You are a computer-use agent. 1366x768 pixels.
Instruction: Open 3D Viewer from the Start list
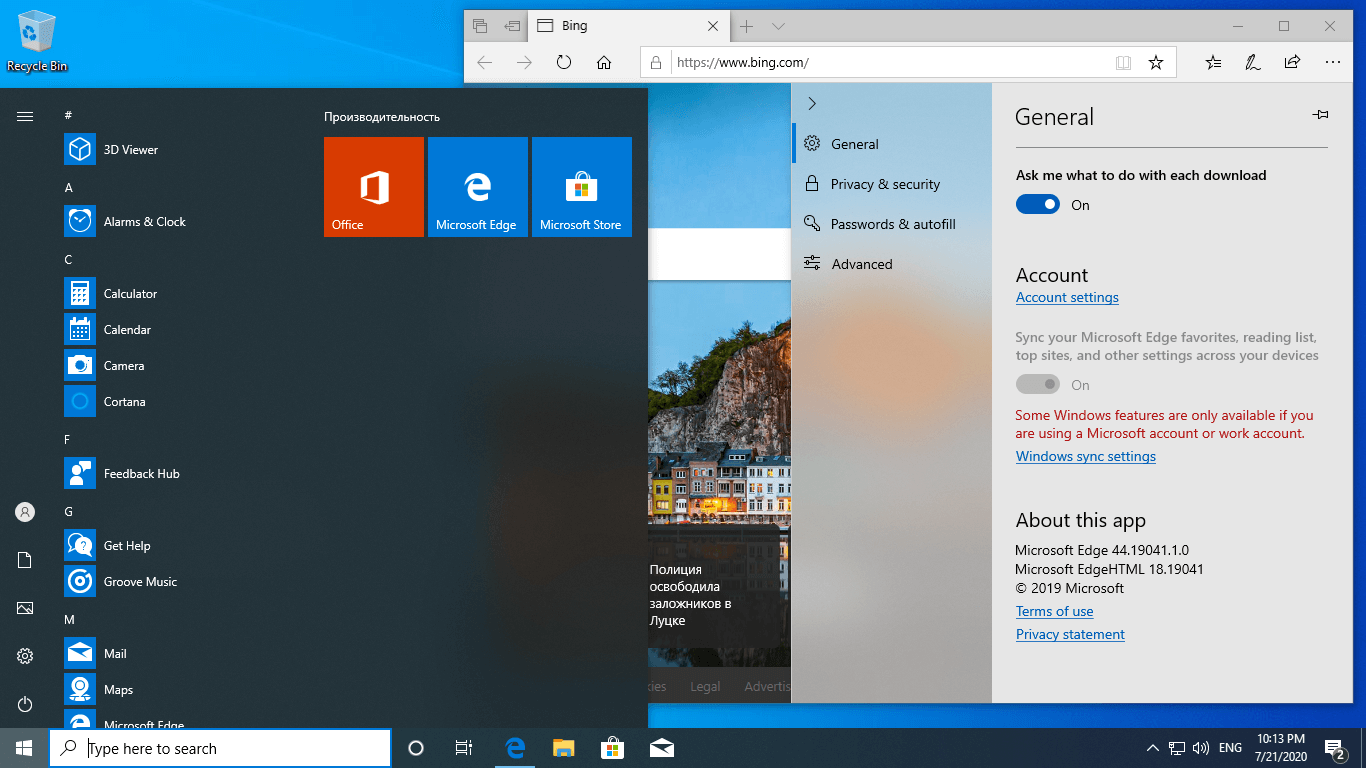[130, 150]
